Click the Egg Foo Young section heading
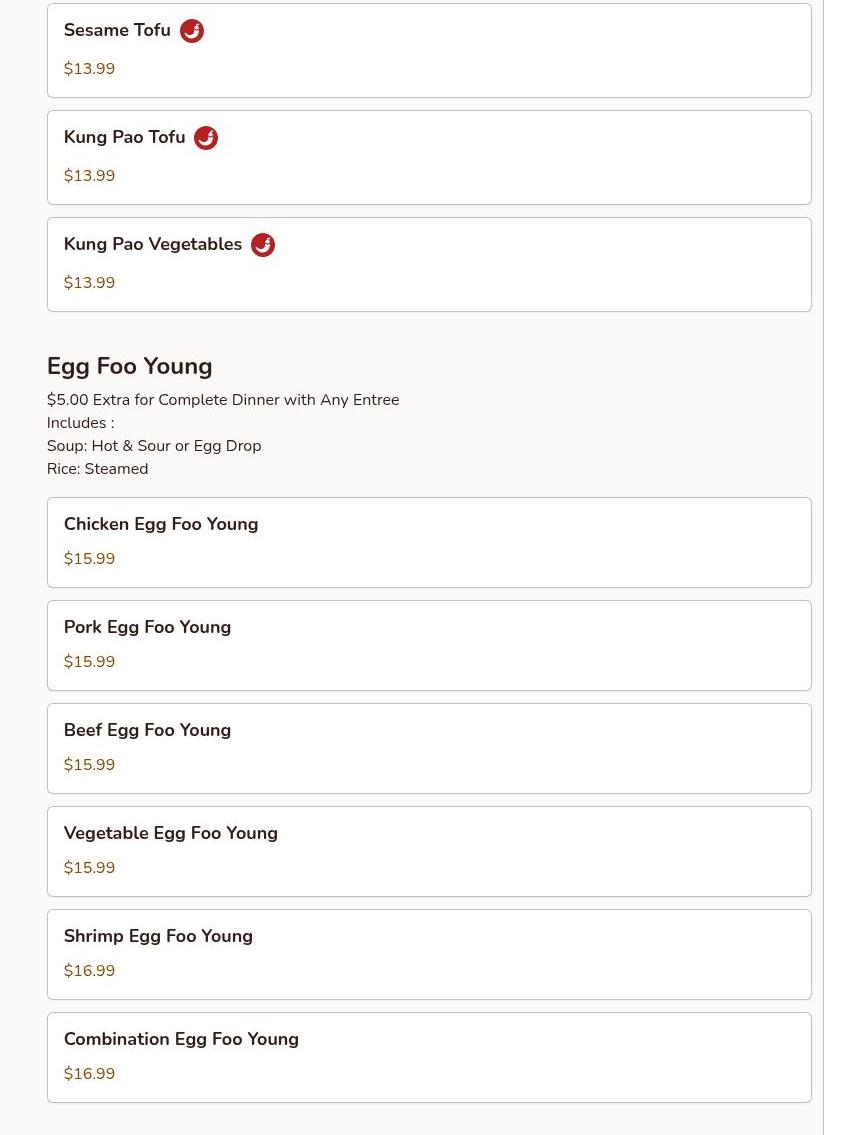Image resolution: width=844 pixels, height=1135 pixels. (130, 366)
